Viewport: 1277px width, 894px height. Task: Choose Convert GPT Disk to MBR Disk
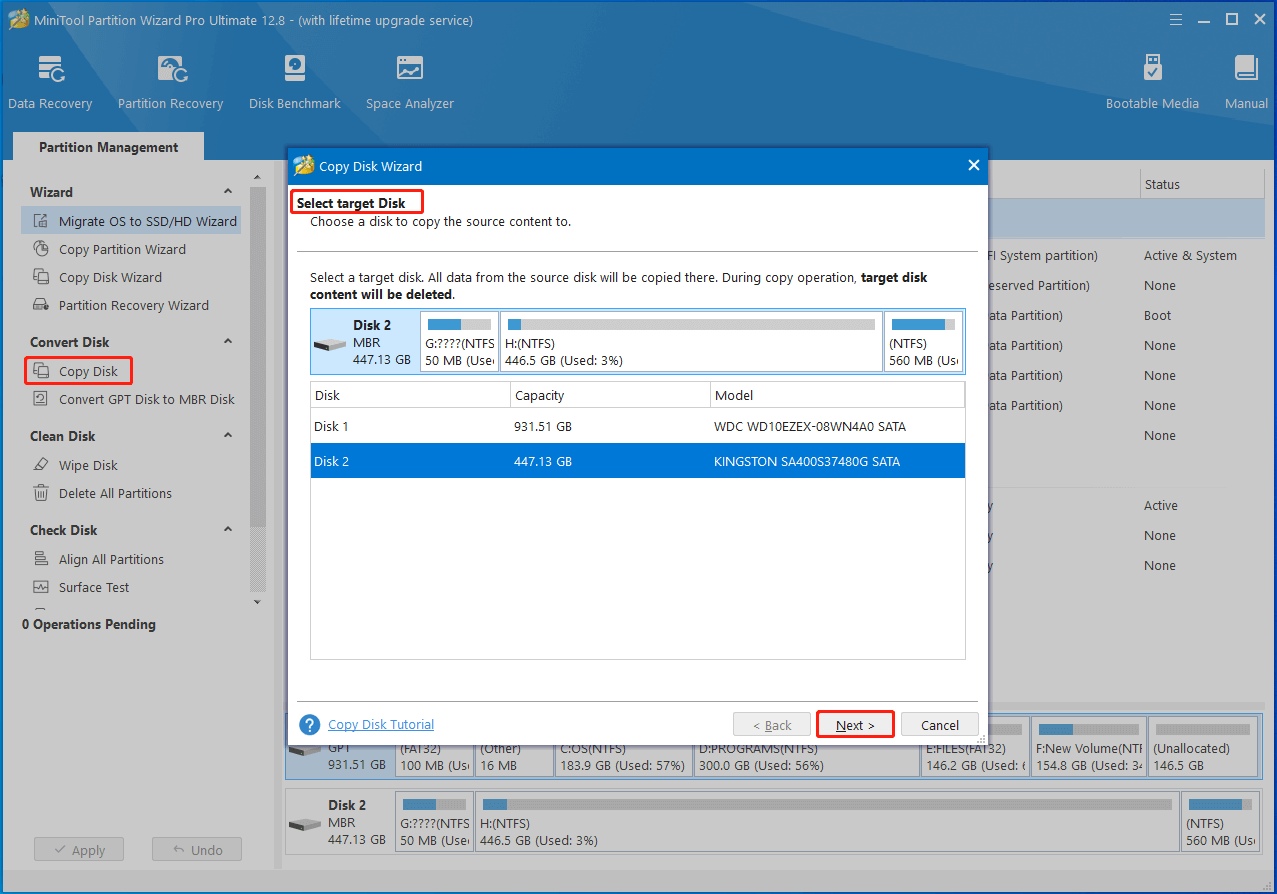146,399
